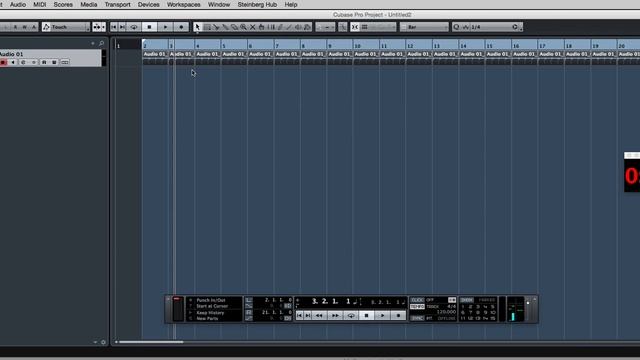Image resolution: width=640 pixels, height=360 pixels.
Task: Open the Transport menu
Action: click(118, 4)
